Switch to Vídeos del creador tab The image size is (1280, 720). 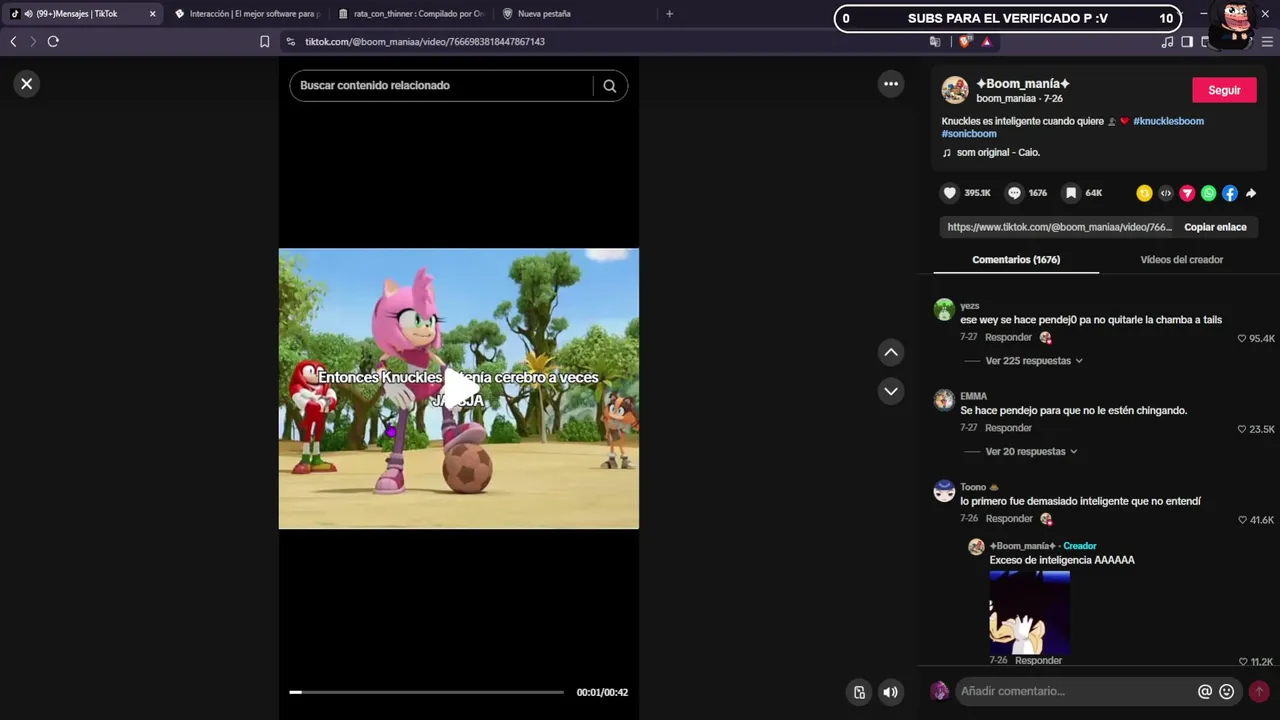click(1182, 260)
